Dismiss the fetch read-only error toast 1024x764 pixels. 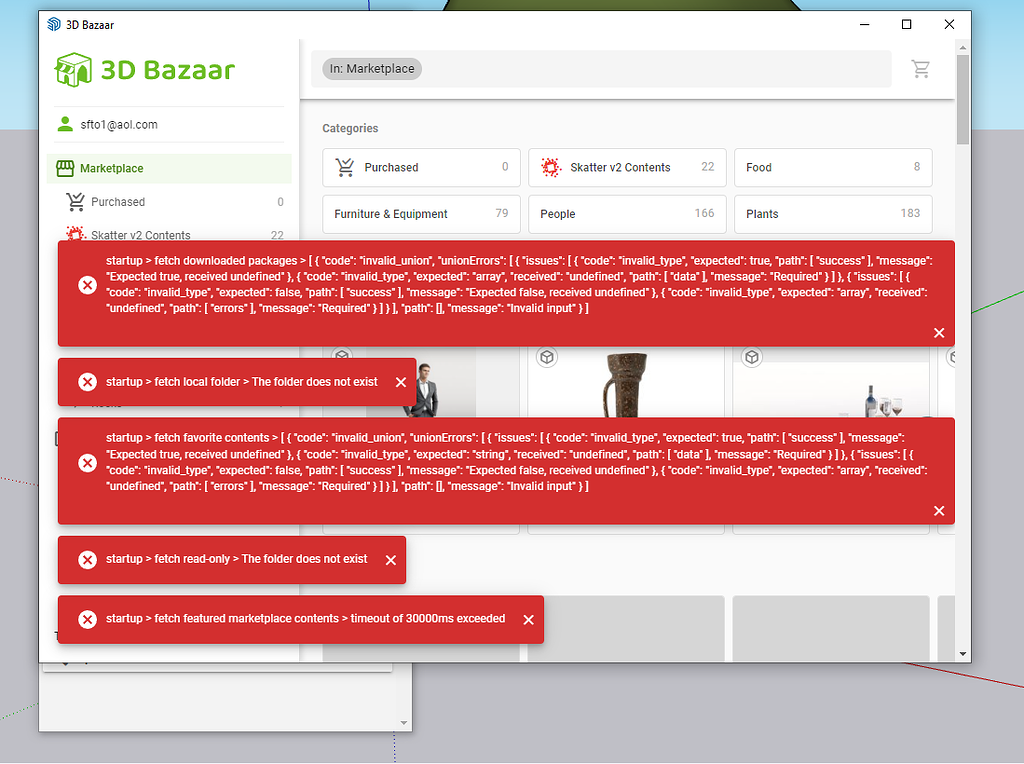(x=391, y=560)
